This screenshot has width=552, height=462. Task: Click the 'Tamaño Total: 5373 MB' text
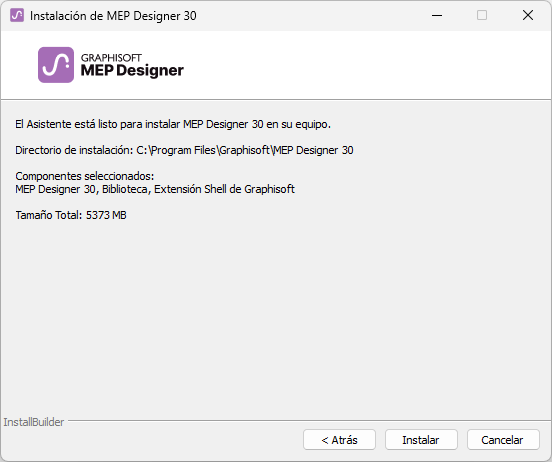pyautogui.click(x=71, y=215)
